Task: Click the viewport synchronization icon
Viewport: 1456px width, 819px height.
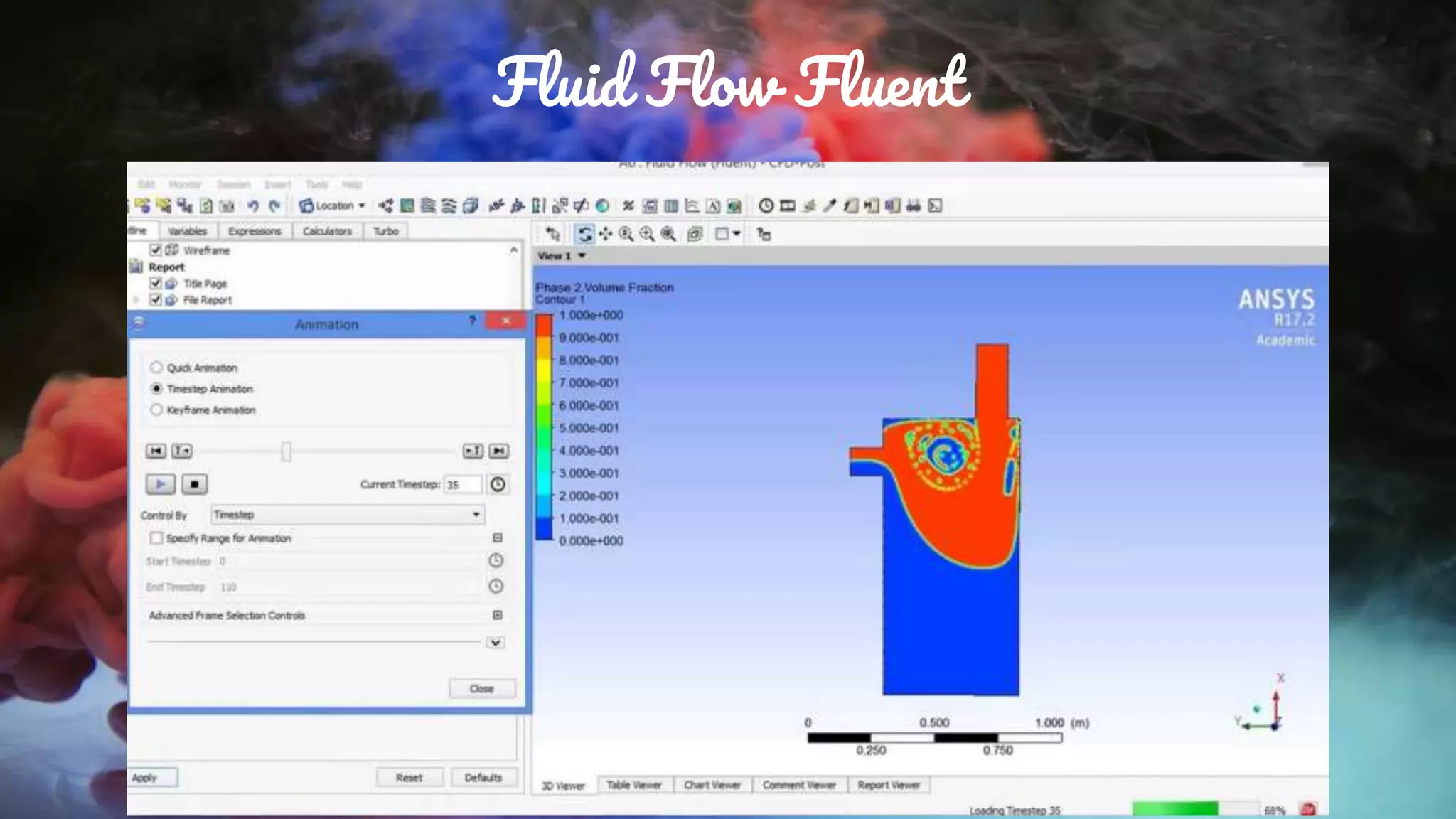Action: (x=764, y=234)
